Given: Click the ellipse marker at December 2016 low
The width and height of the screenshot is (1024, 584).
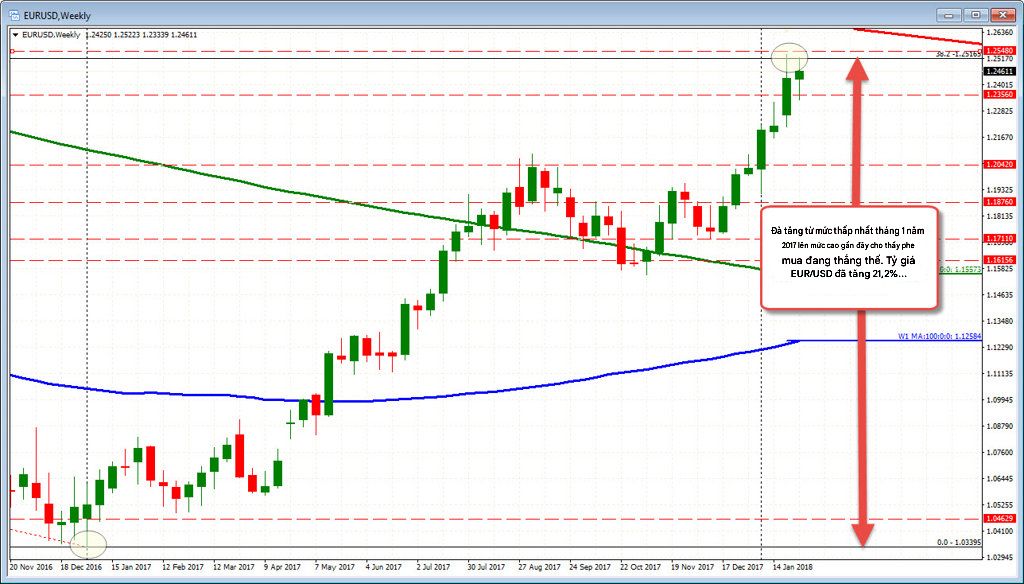Looking at the screenshot, I should (88, 543).
